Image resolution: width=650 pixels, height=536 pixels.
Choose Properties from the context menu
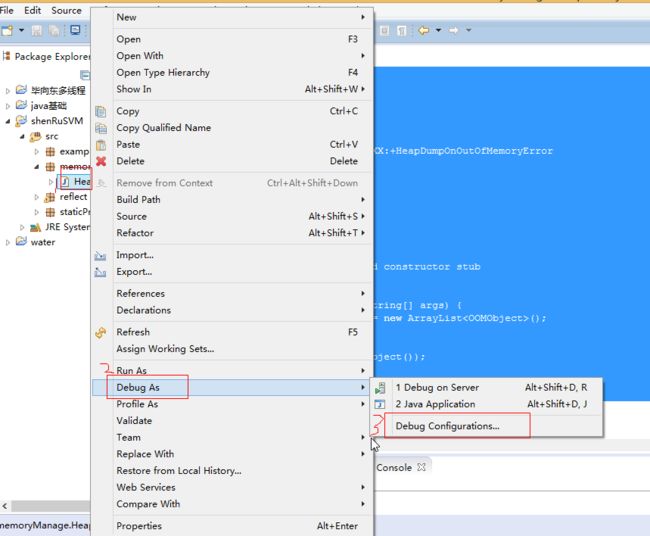(233, 526)
